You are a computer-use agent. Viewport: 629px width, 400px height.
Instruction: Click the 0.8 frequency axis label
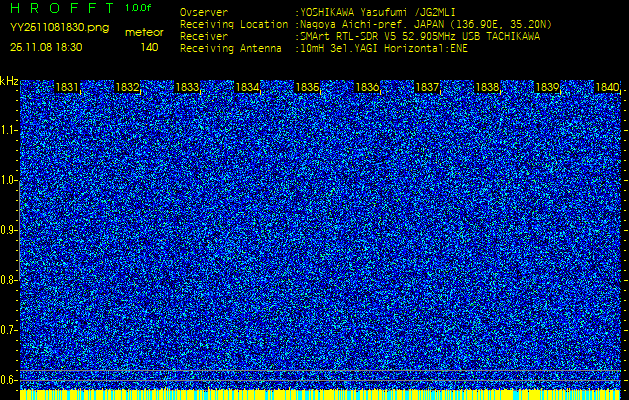[x=8, y=280]
